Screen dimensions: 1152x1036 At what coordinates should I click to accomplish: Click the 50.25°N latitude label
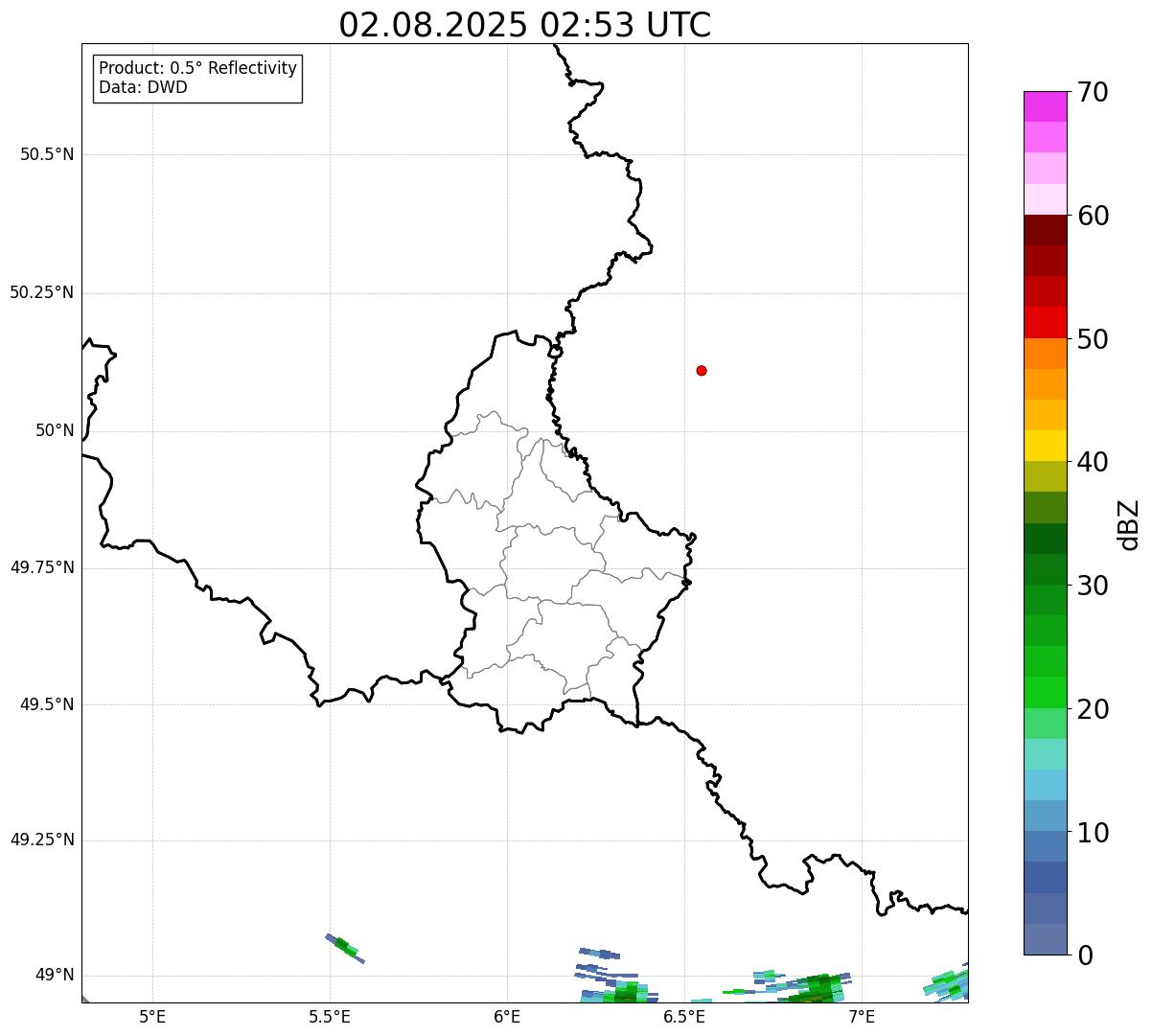pyautogui.click(x=42, y=292)
